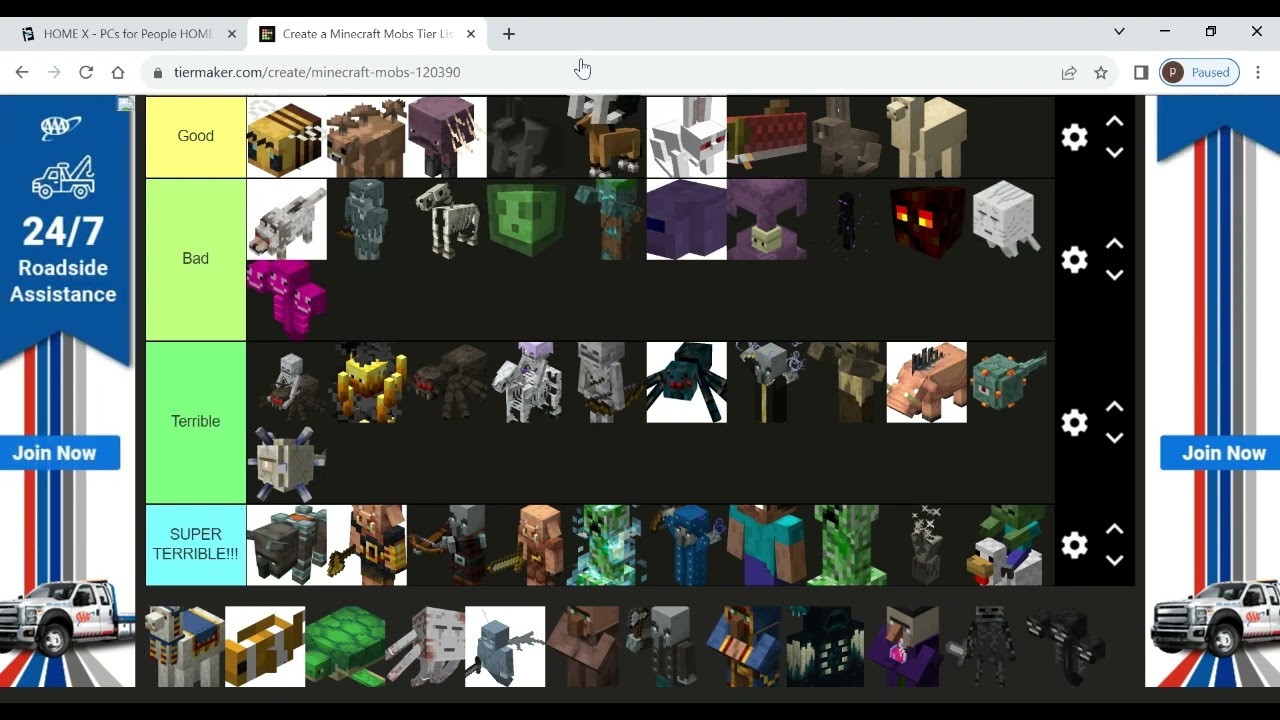The width and height of the screenshot is (1280, 720).
Task: Open settings gear for Bad tier
Action: (x=1074, y=260)
